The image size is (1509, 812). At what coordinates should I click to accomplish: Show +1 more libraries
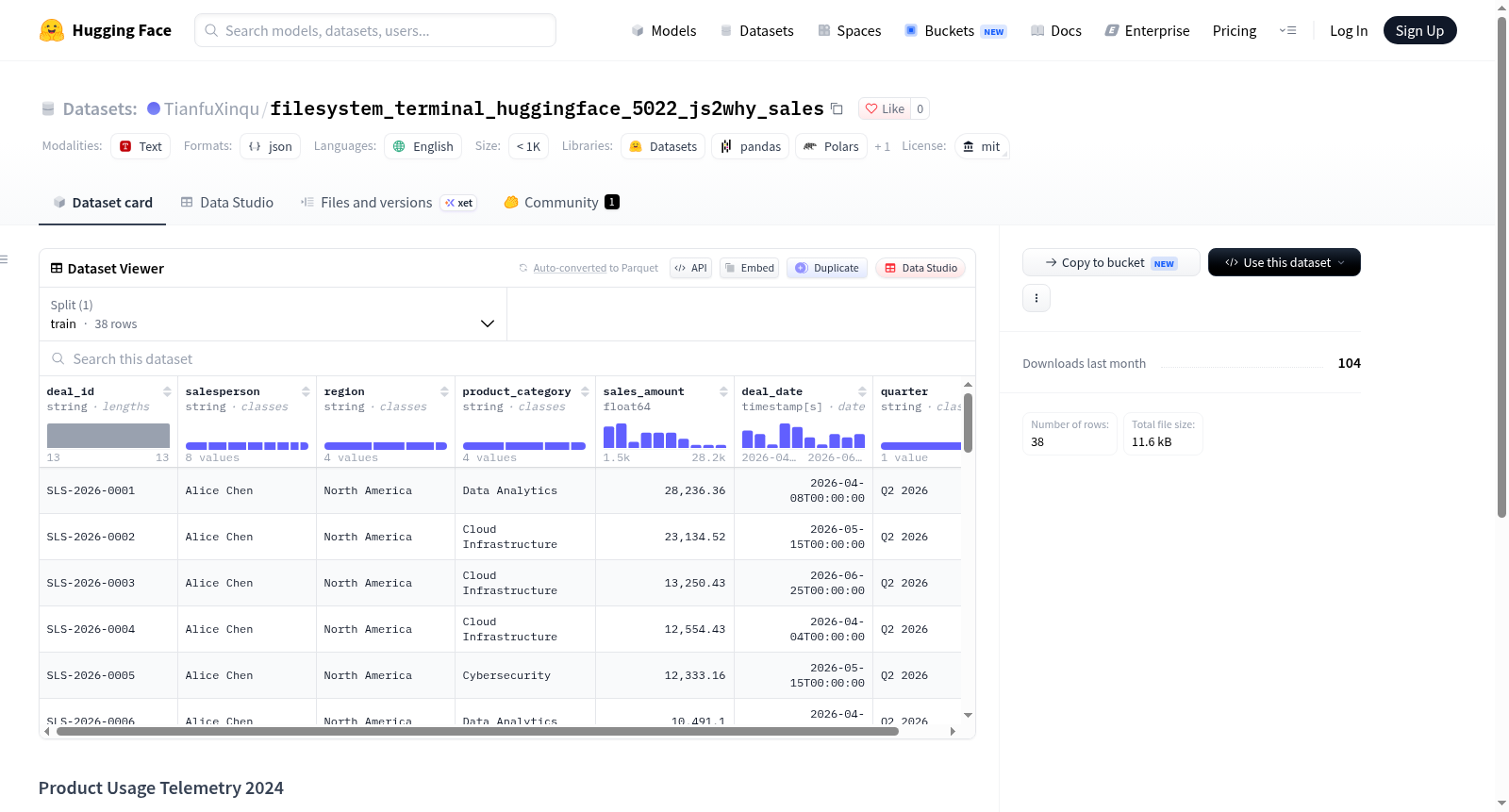pyautogui.click(x=882, y=146)
